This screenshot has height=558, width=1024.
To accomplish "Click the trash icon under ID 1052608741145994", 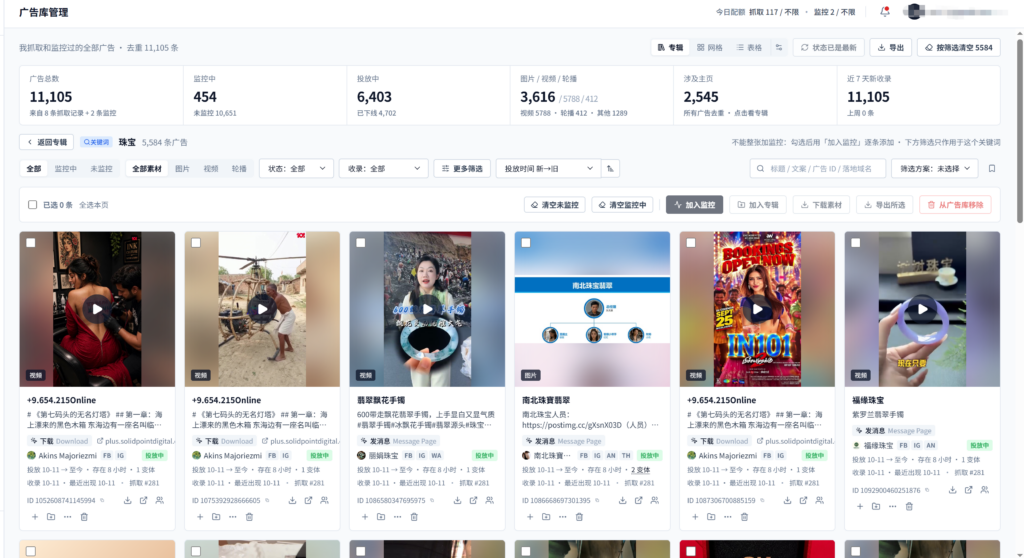I will pos(84,517).
